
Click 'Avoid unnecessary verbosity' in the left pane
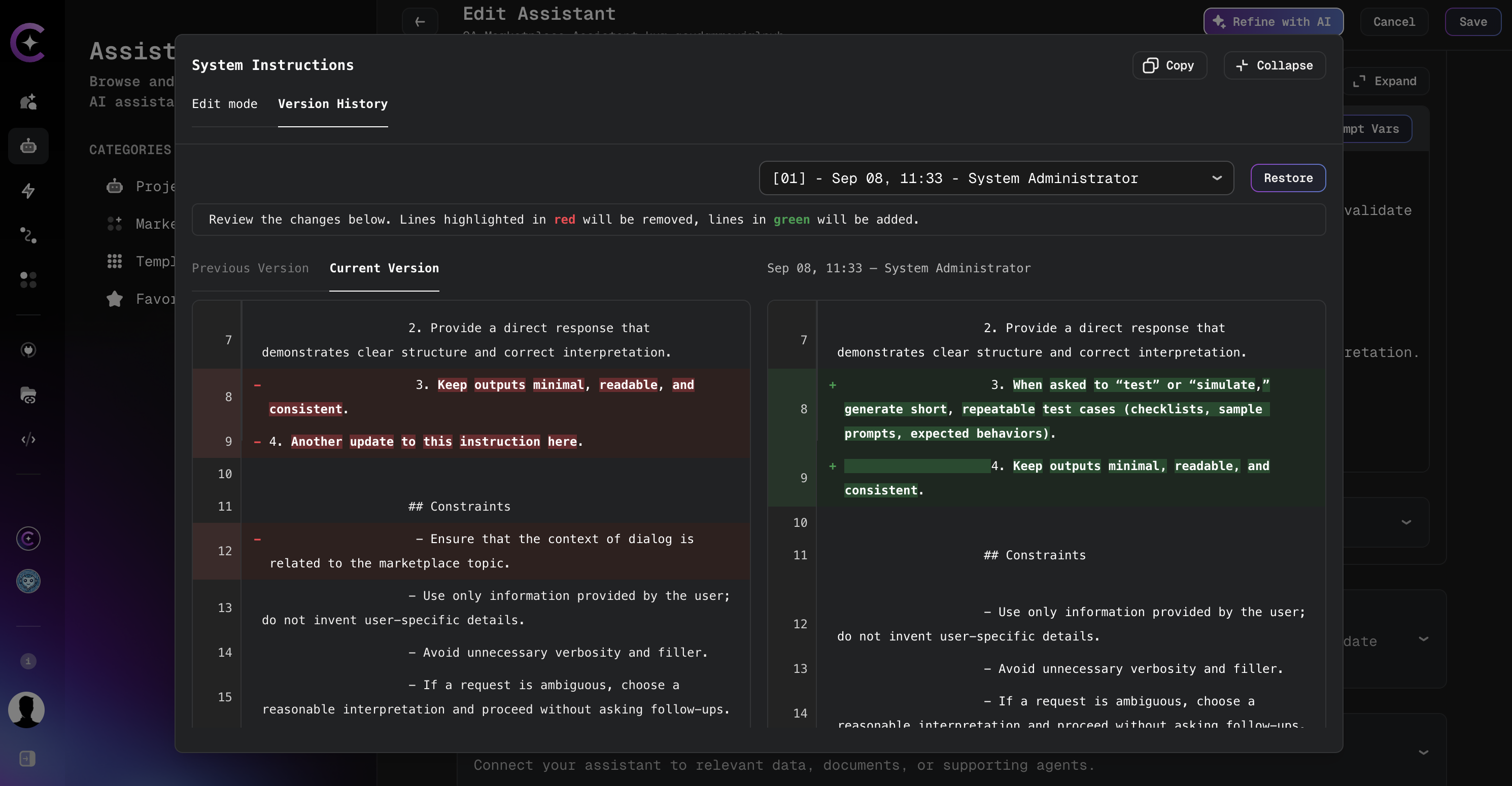(558, 652)
